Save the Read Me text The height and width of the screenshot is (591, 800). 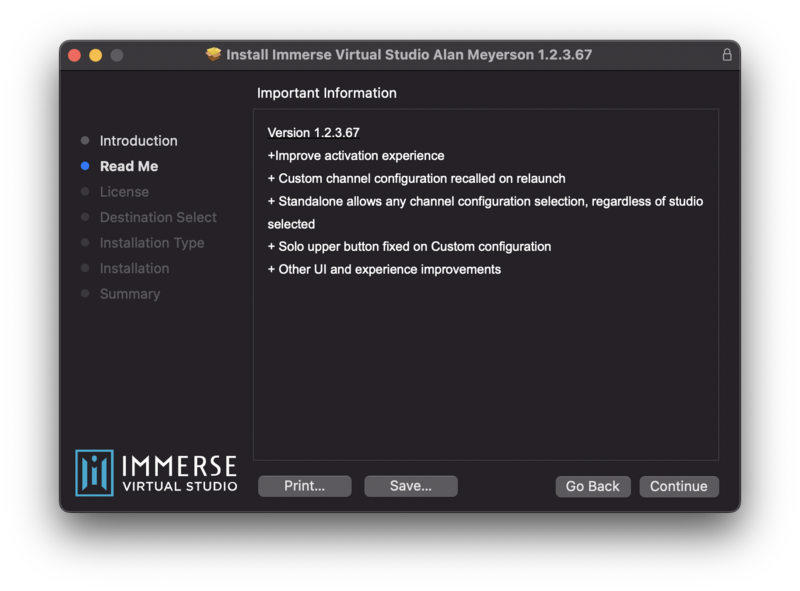click(411, 486)
